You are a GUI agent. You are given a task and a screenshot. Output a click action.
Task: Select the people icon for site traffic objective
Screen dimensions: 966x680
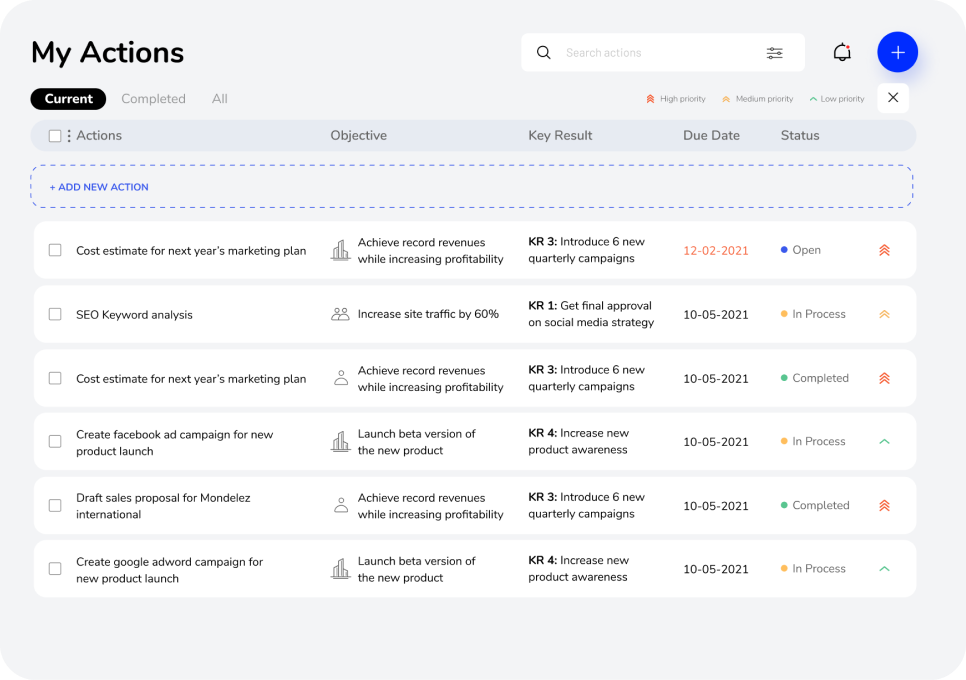click(340, 313)
